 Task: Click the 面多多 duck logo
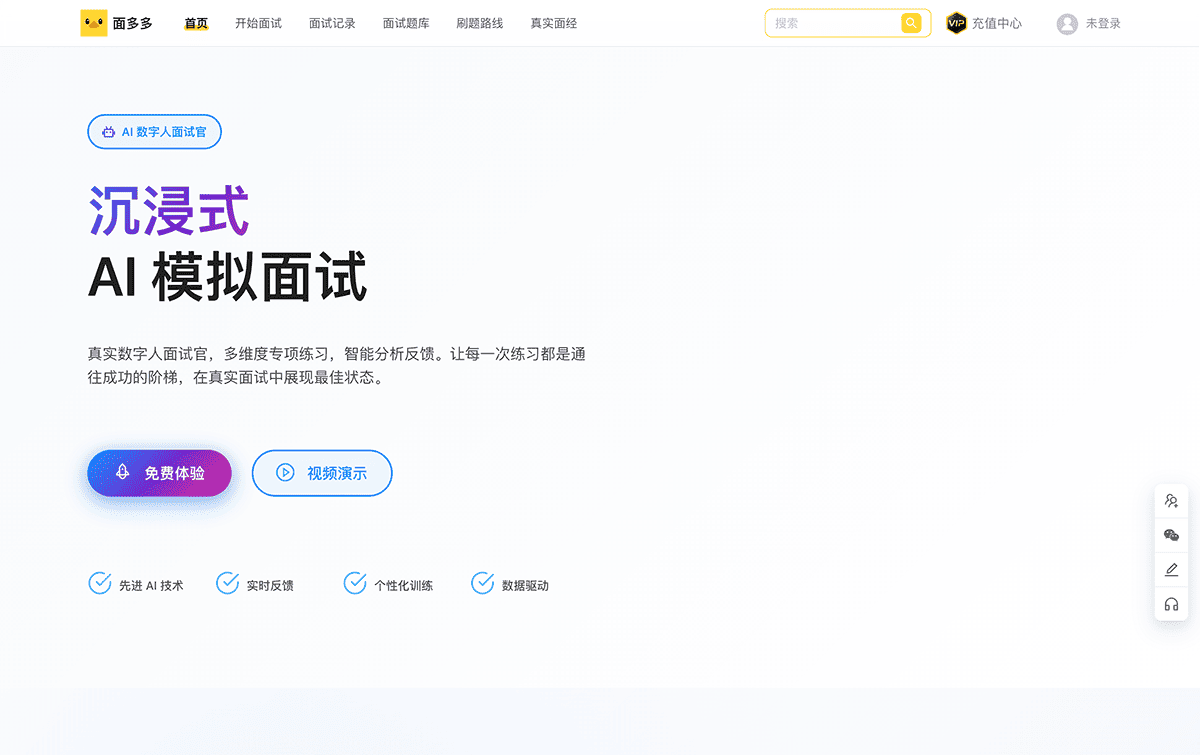pyautogui.click(x=94, y=23)
